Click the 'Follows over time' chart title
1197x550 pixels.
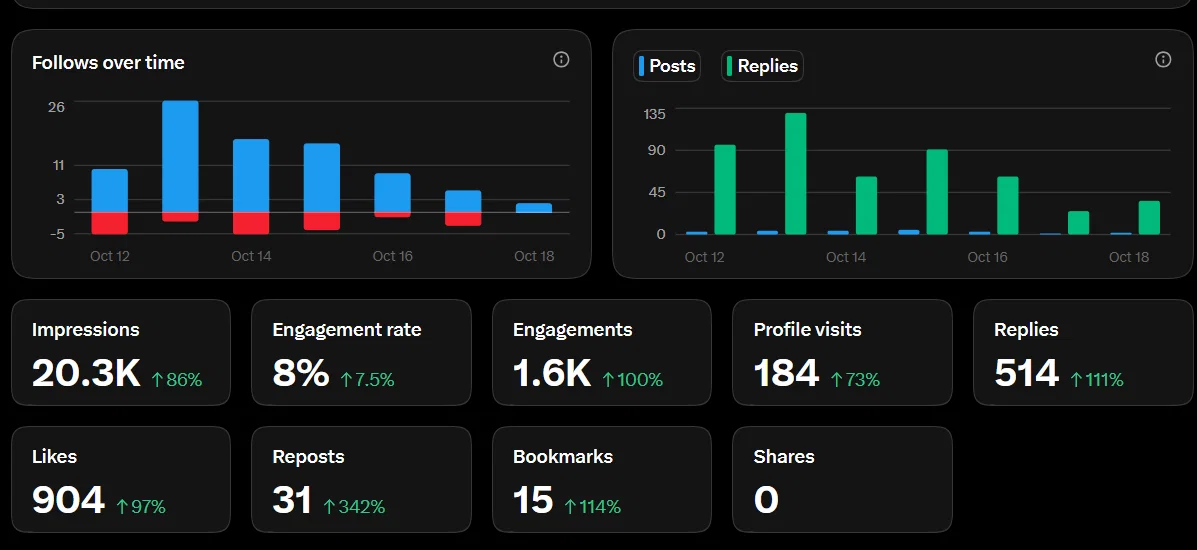coord(108,63)
